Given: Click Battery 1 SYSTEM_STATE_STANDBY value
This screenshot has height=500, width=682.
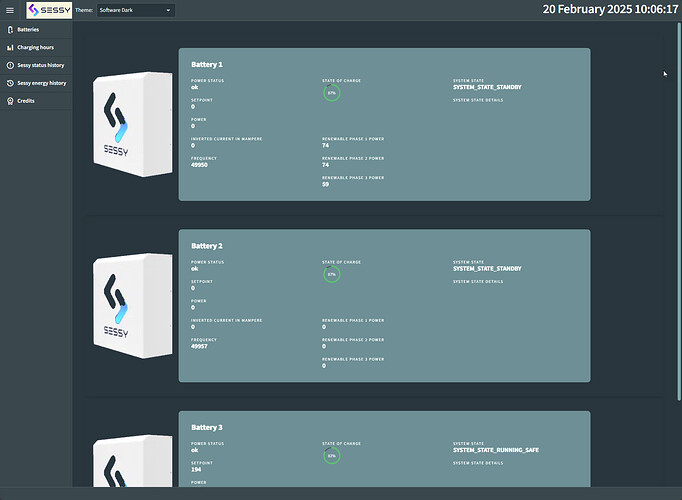Looking at the screenshot, I should click(487, 87).
